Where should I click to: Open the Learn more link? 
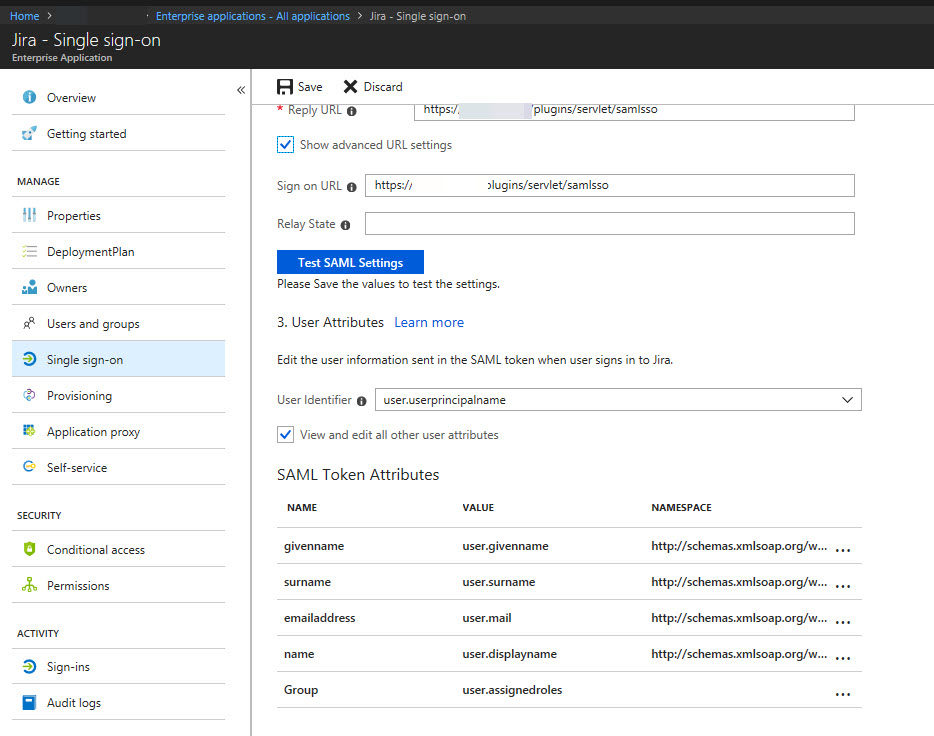tap(429, 322)
